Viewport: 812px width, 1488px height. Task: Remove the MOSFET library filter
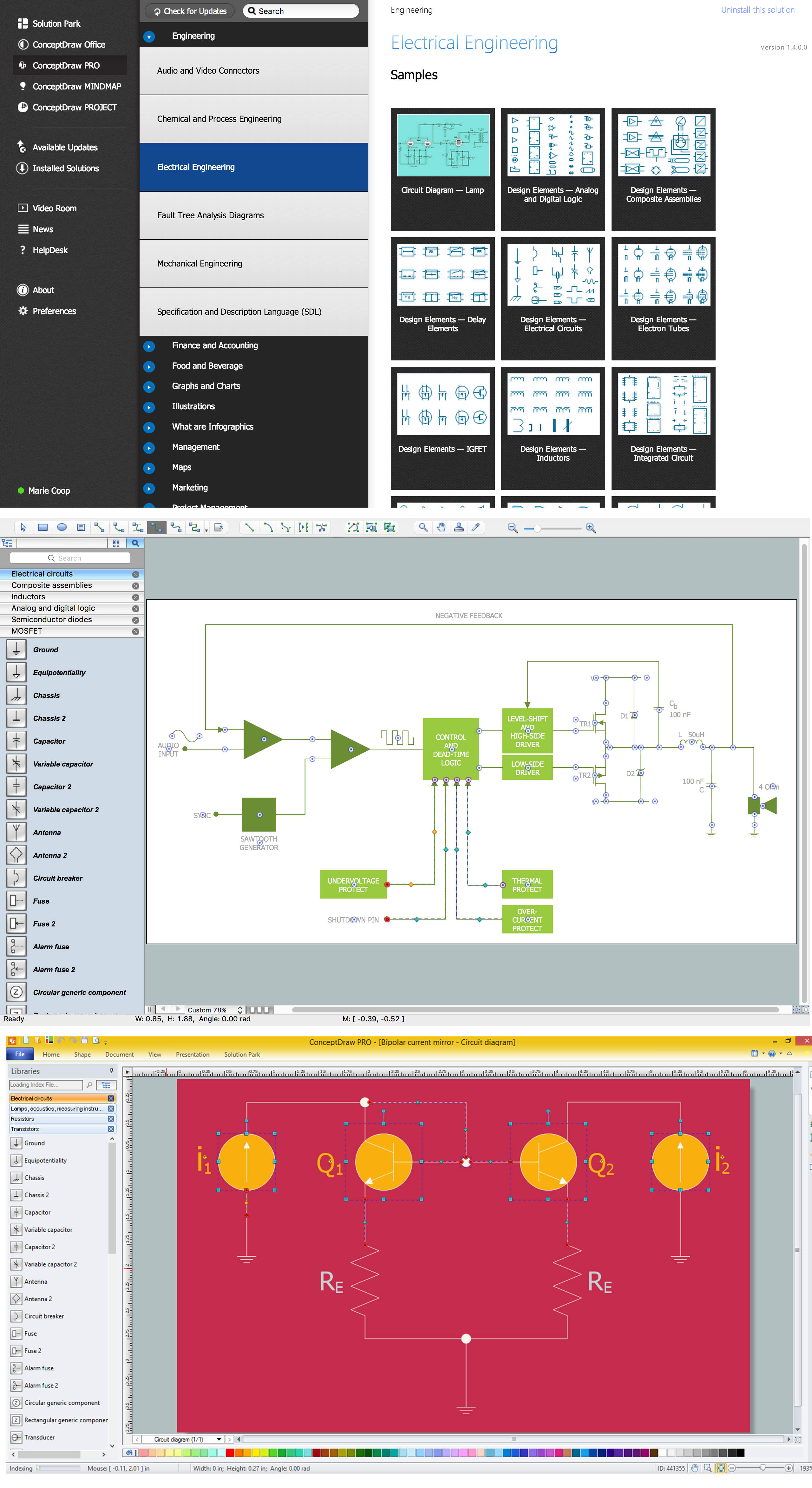[x=136, y=631]
